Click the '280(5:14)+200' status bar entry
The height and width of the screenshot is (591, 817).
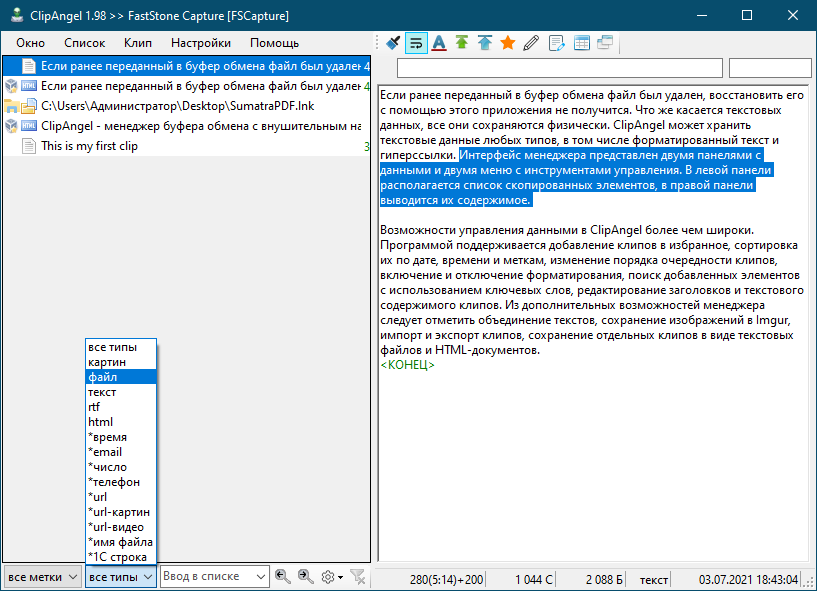(x=447, y=580)
